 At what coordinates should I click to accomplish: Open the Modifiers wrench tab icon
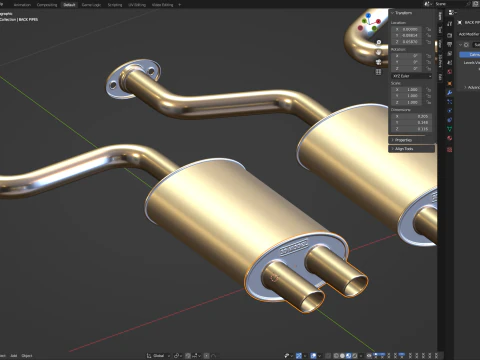click(x=450, y=93)
